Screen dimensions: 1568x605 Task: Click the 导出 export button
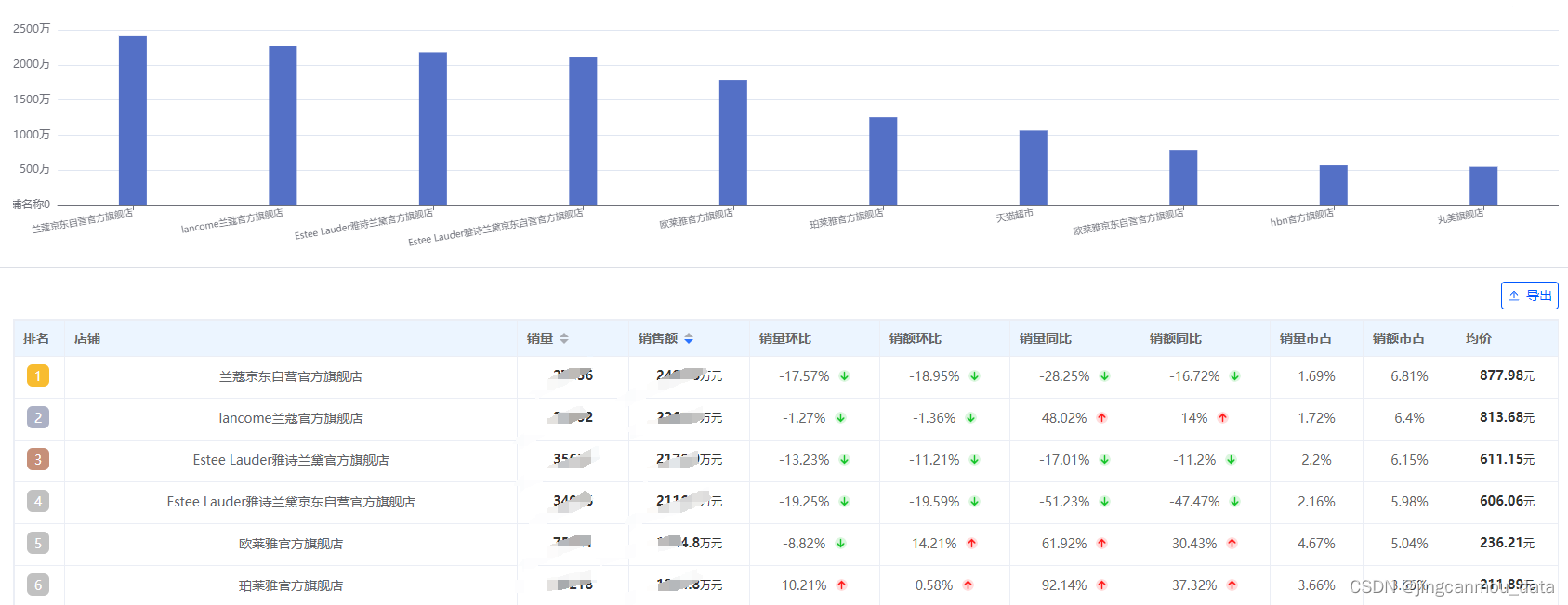point(1529,296)
